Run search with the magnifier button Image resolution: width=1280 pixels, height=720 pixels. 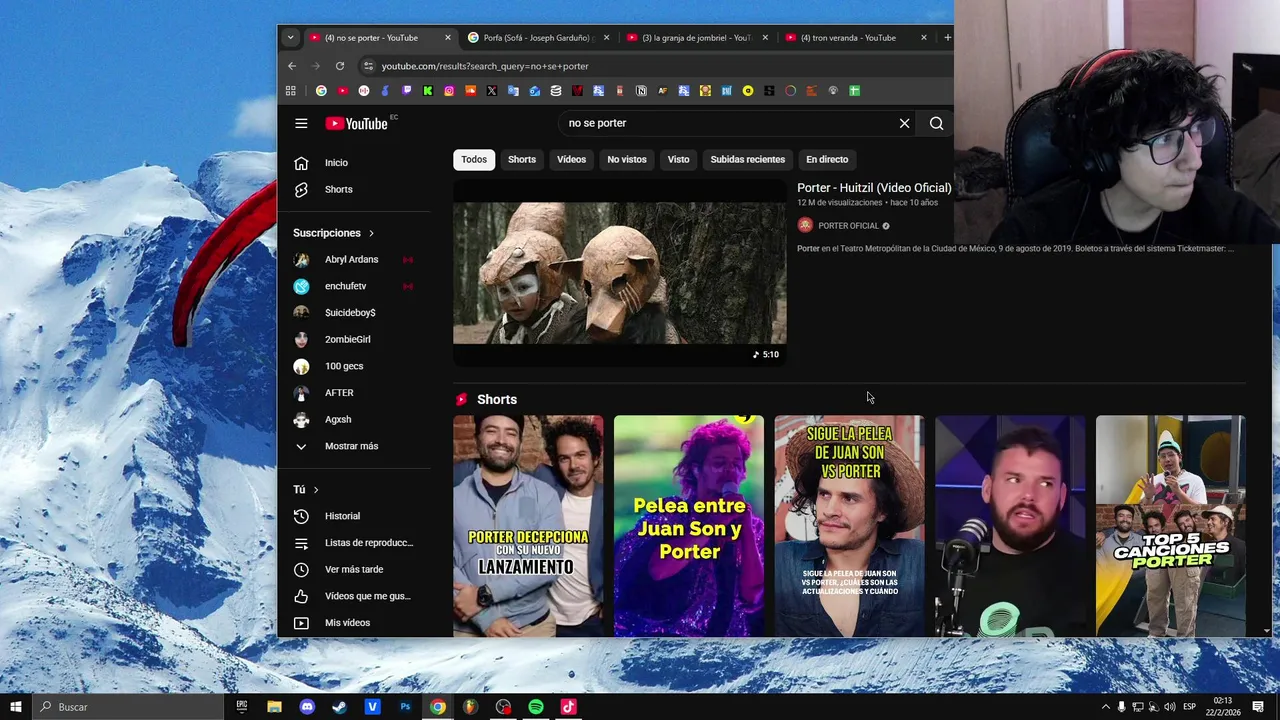pyautogui.click(x=936, y=123)
